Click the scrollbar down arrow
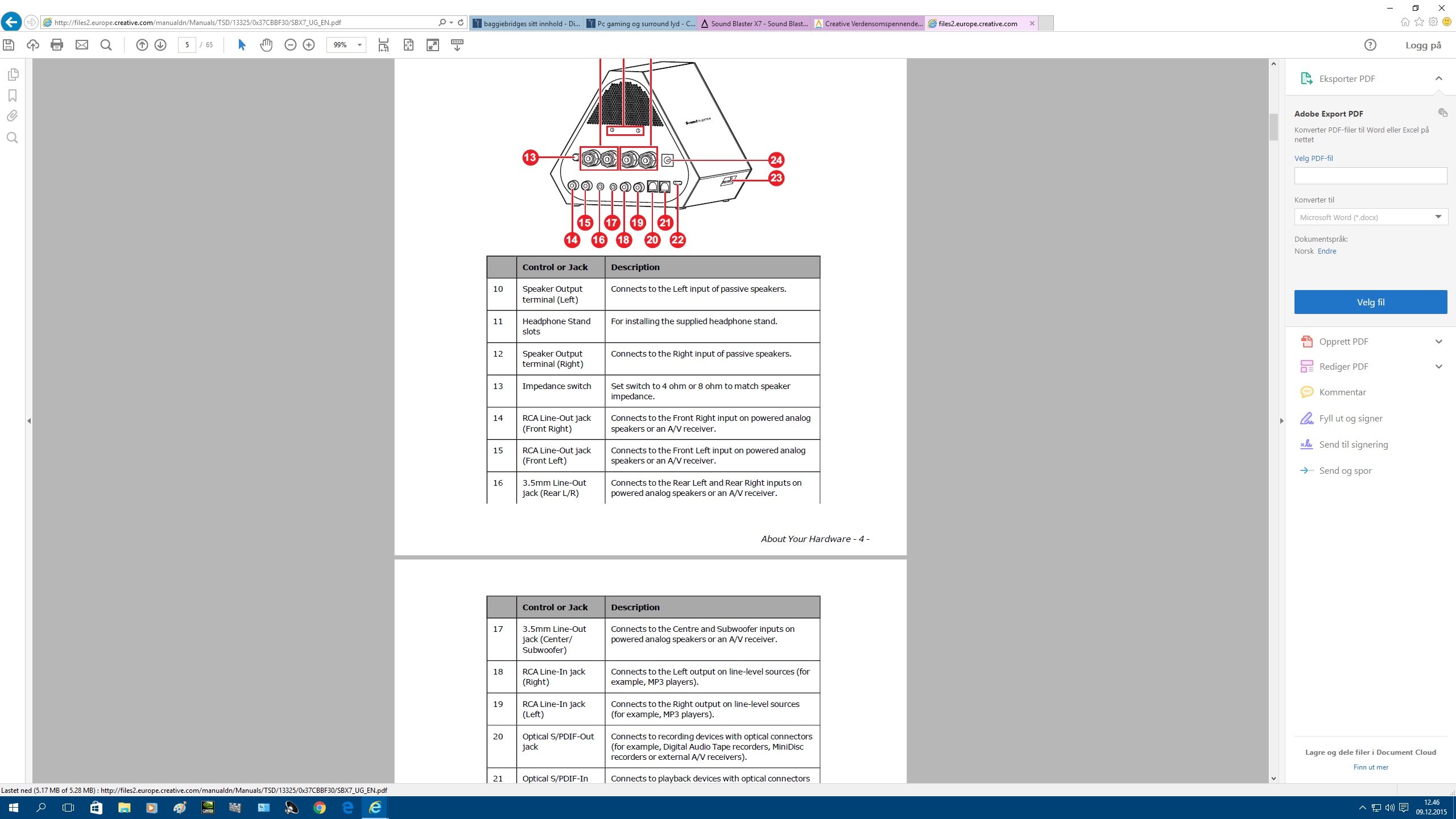Viewport: 1456px width, 819px height. (x=1273, y=778)
